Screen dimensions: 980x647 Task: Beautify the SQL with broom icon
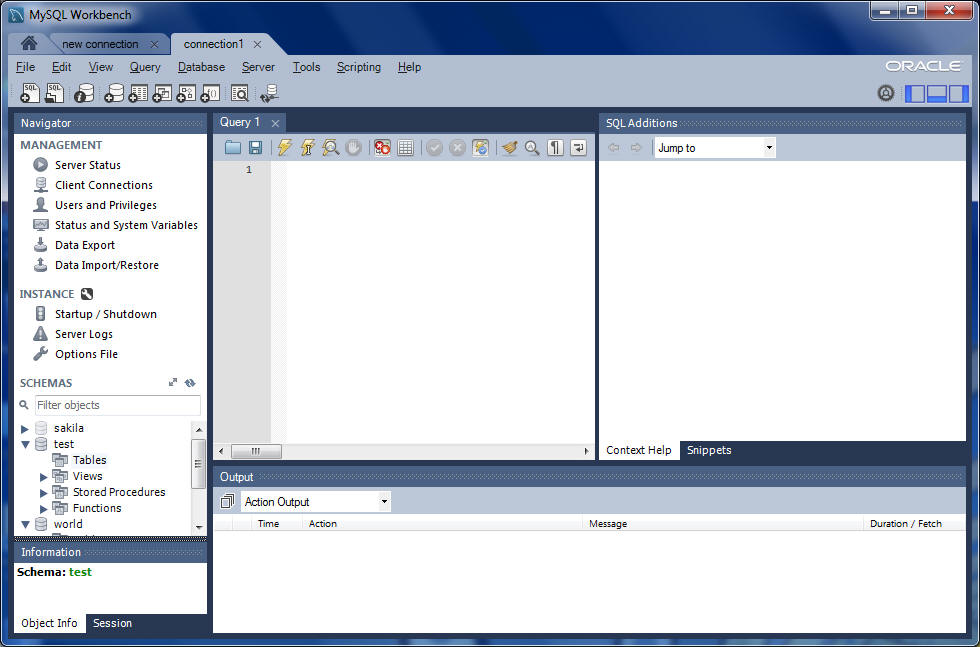coord(509,148)
